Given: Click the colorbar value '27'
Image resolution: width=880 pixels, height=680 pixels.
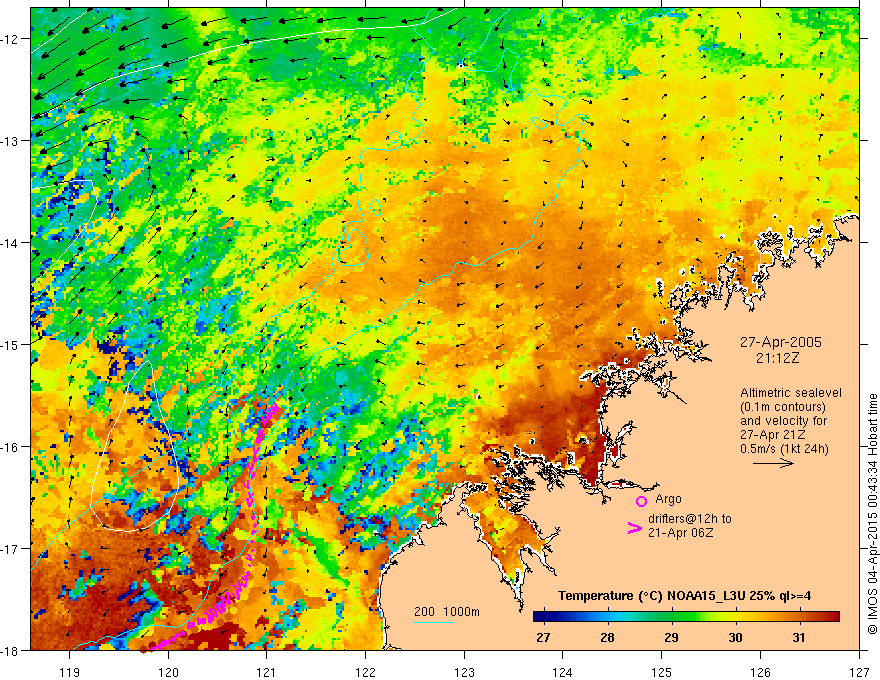Looking at the screenshot, I should (543, 637).
